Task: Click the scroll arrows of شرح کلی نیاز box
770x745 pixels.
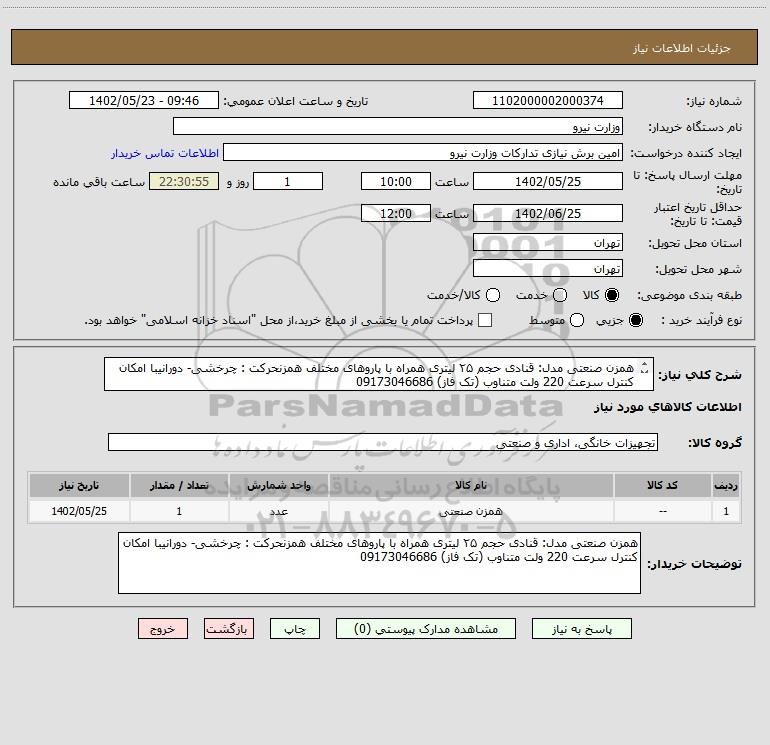Action: click(x=645, y=367)
